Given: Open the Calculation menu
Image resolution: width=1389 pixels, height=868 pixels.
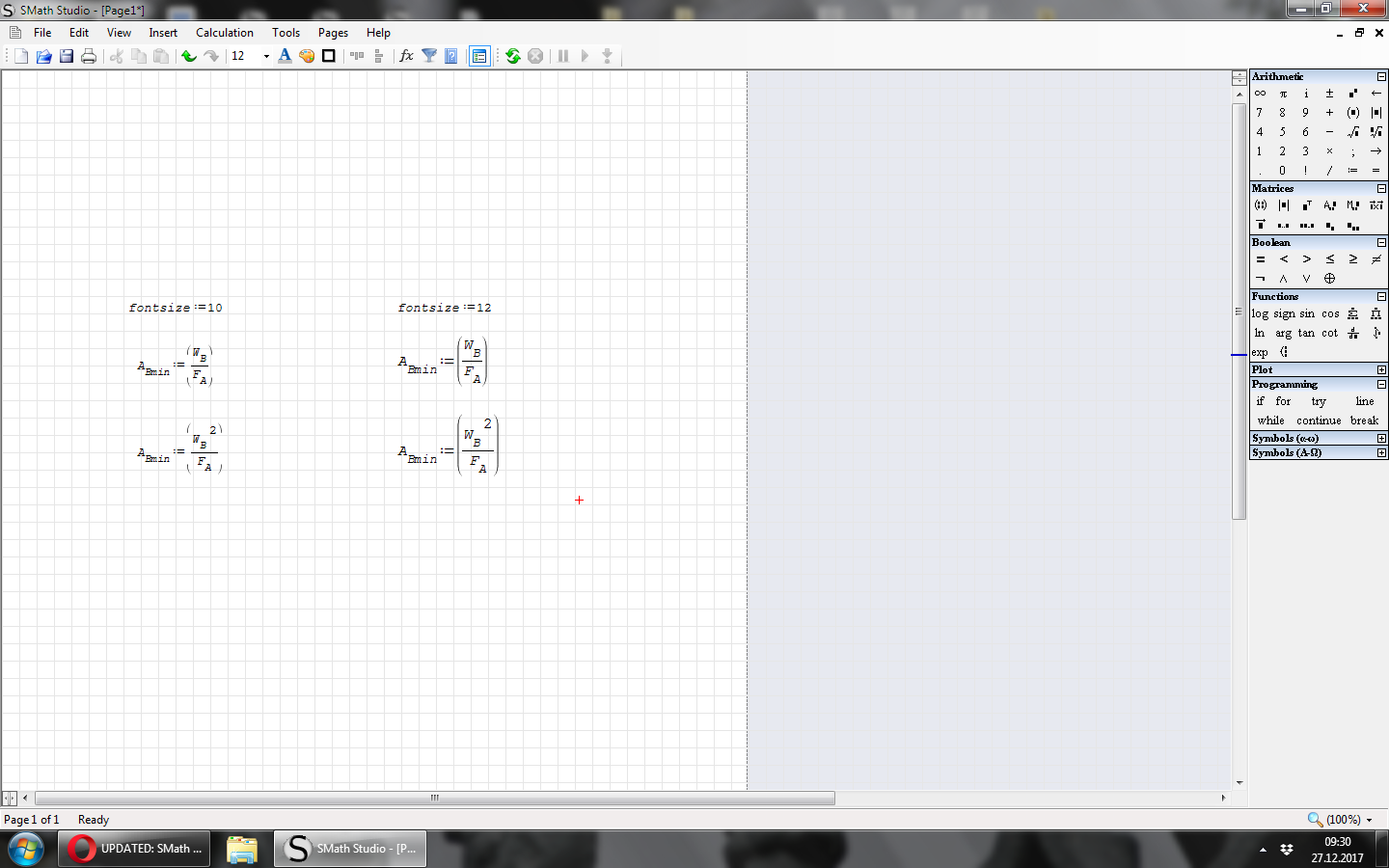Looking at the screenshot, I should pyautogui.click(x=224, y=33).
